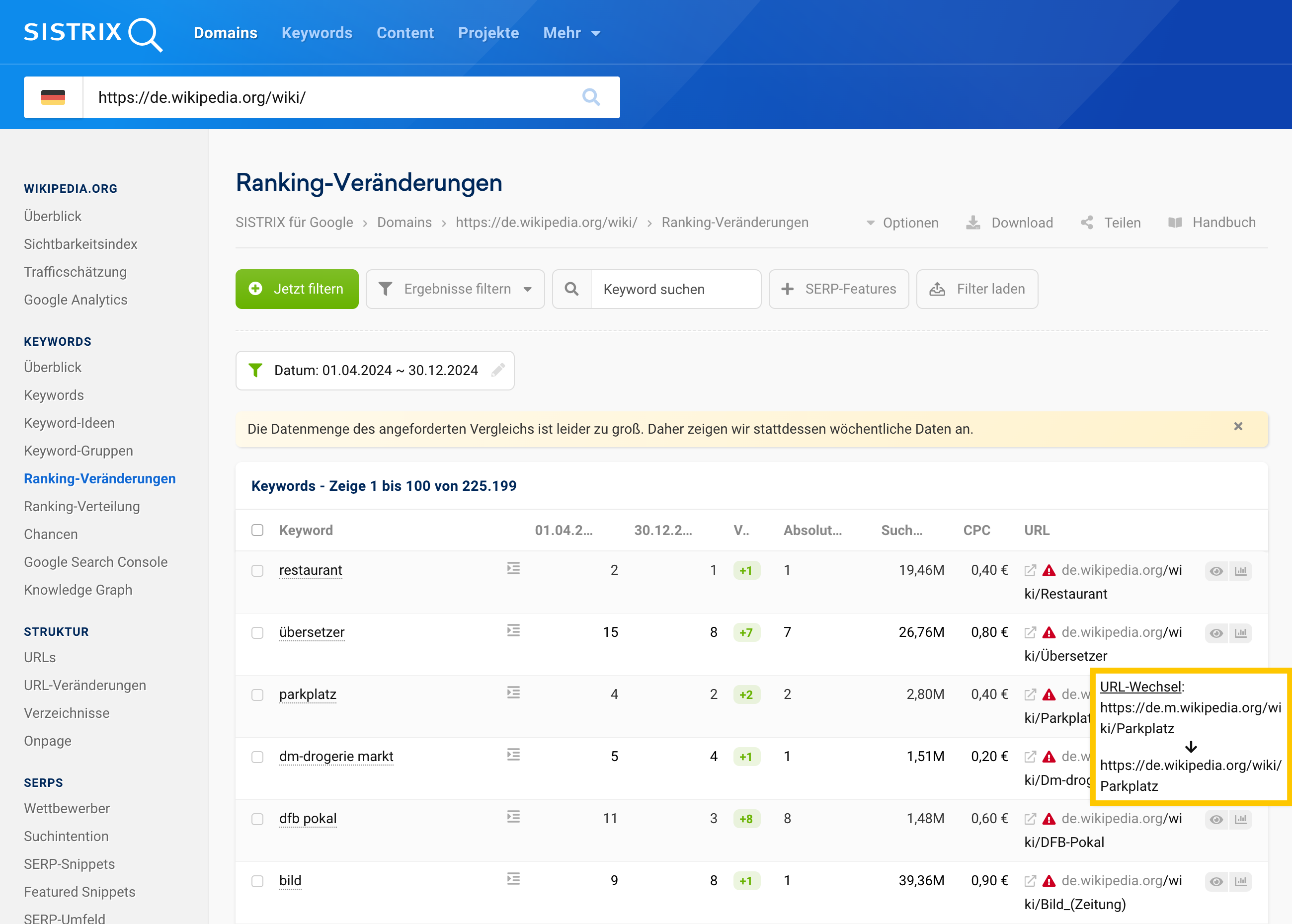
Task: Open SERP list icon for dfb pokal row
Action: tap(513, 817)
